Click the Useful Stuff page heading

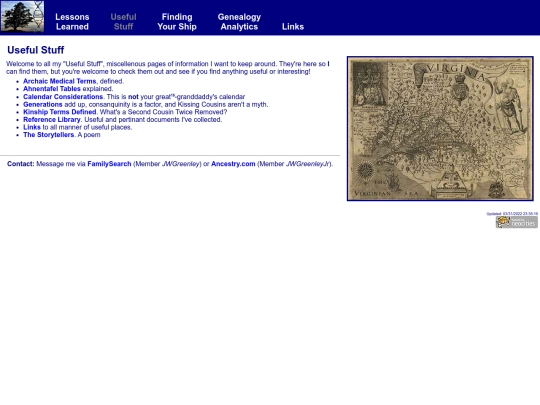tap(36, 50)
